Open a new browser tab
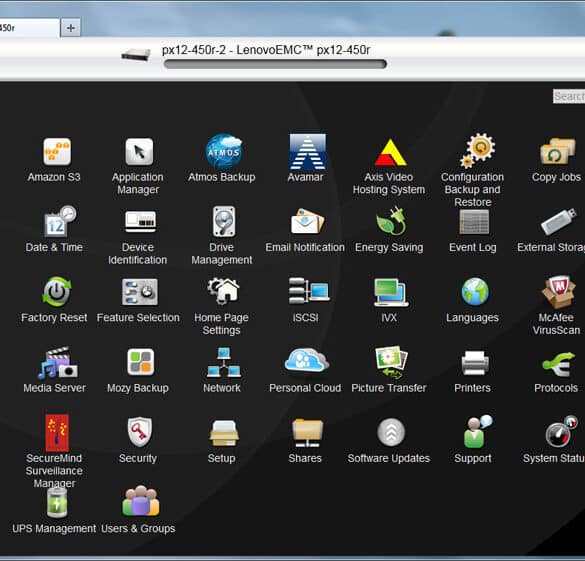Image resolution: width=585 pixels, height=561 pixels. coord(71,28)
